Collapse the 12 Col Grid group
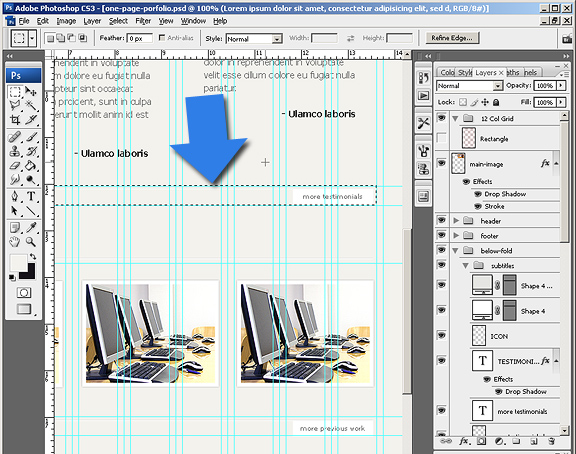The image size is (576, 454). click(x=456, y=119)
